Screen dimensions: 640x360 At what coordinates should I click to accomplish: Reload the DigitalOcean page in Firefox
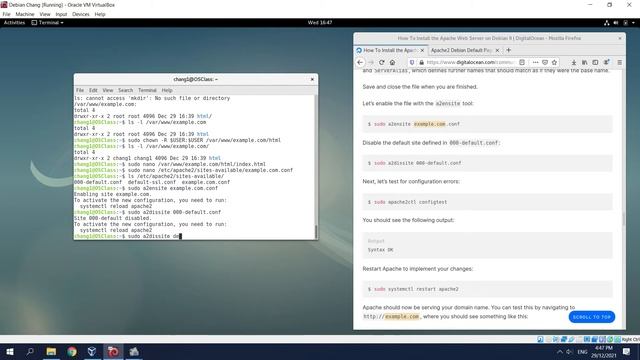382,62
